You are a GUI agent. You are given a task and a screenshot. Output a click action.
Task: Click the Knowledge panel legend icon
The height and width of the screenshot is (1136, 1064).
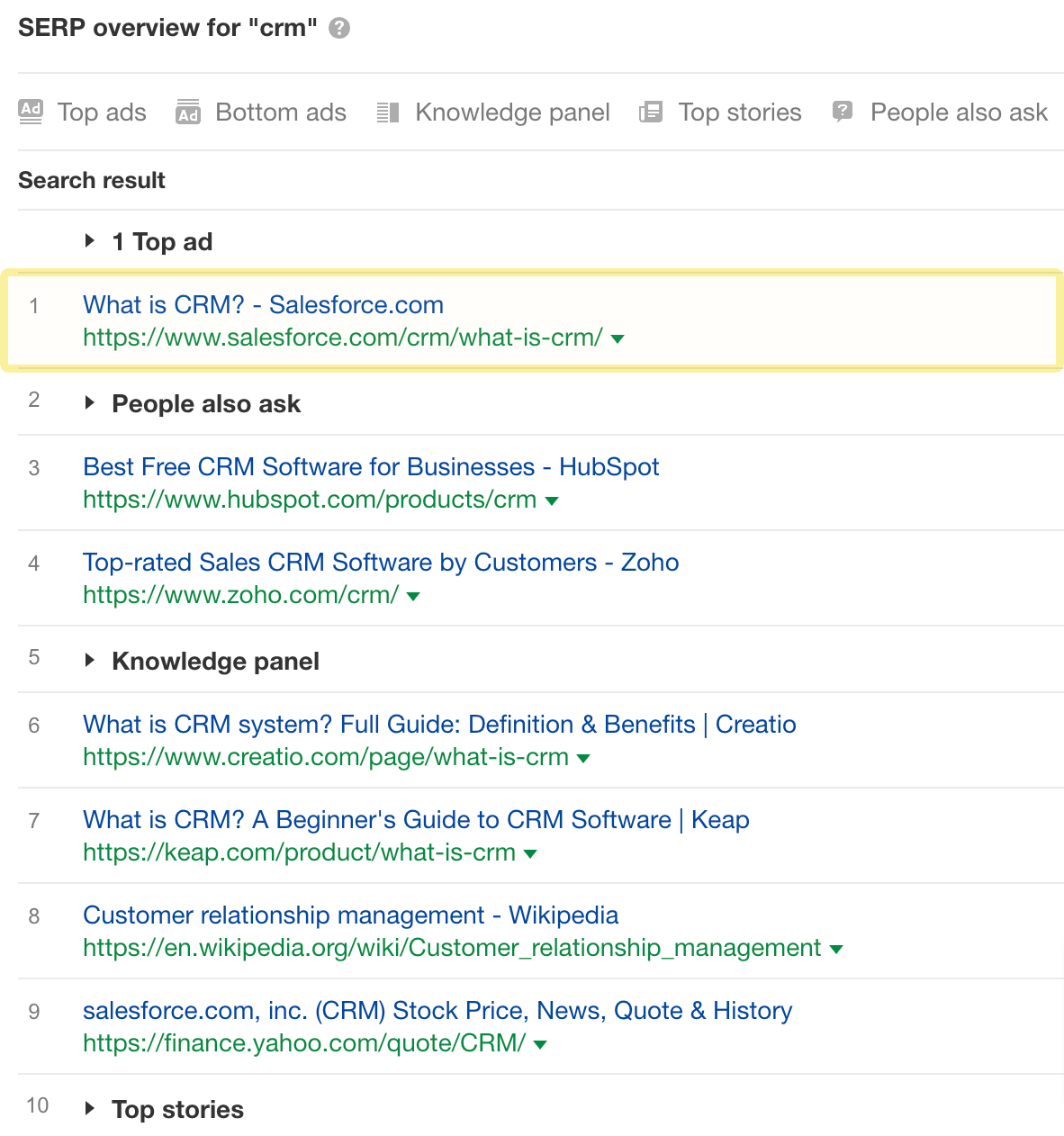tap(388, 112)
